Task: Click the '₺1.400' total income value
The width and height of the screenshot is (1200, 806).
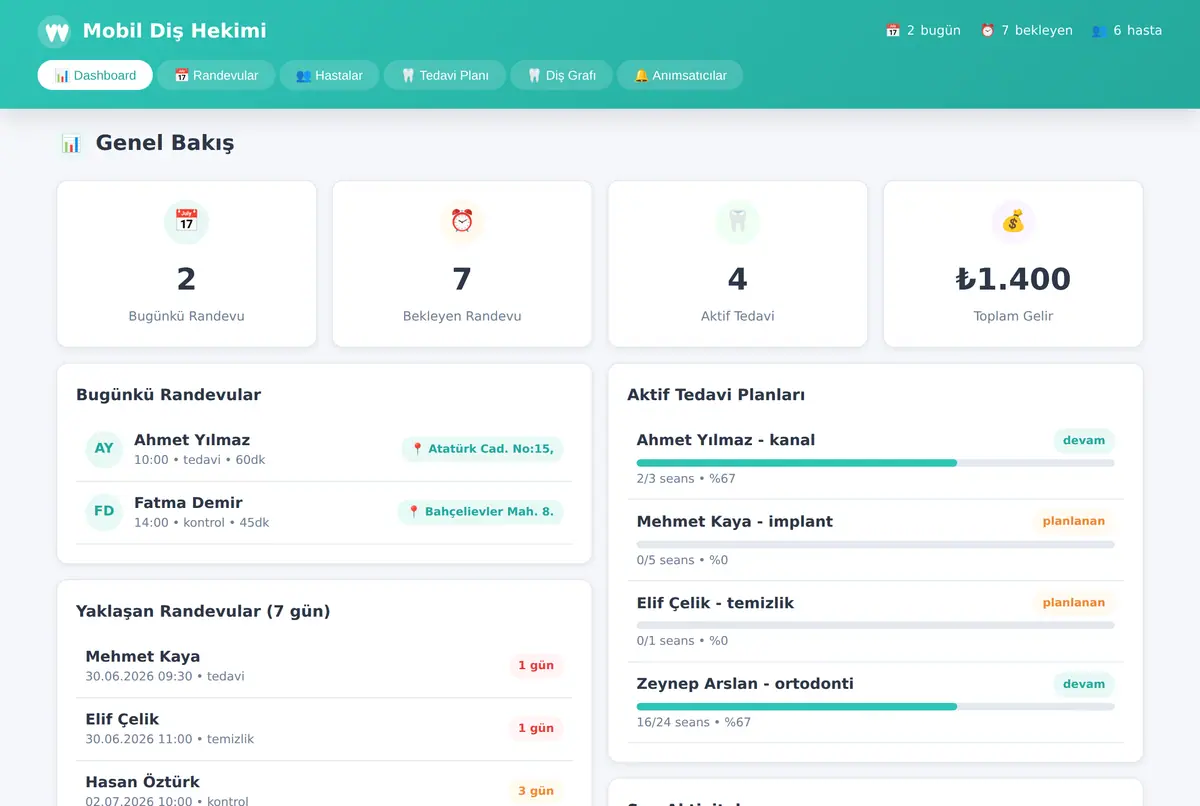Action: 1013,279
